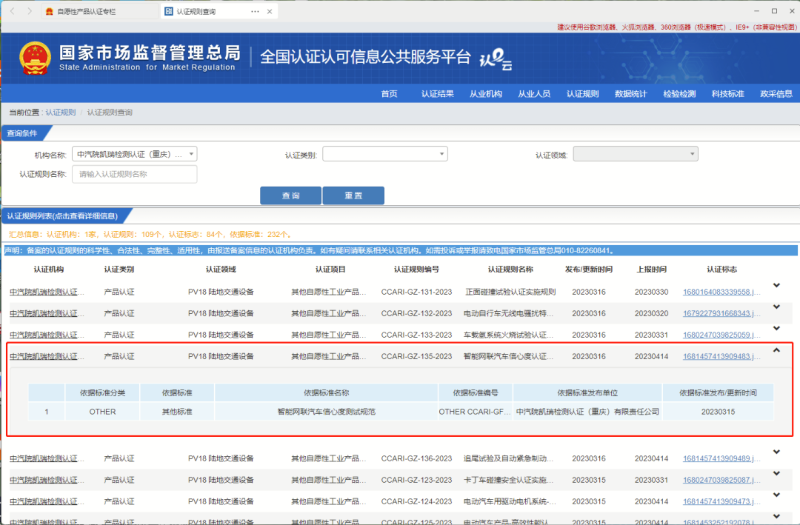Expand row CCARI-GZ-131-2023 with chevron arrow
The height and width of the screenshot is (525, 800).
click(x=777, y=291)
